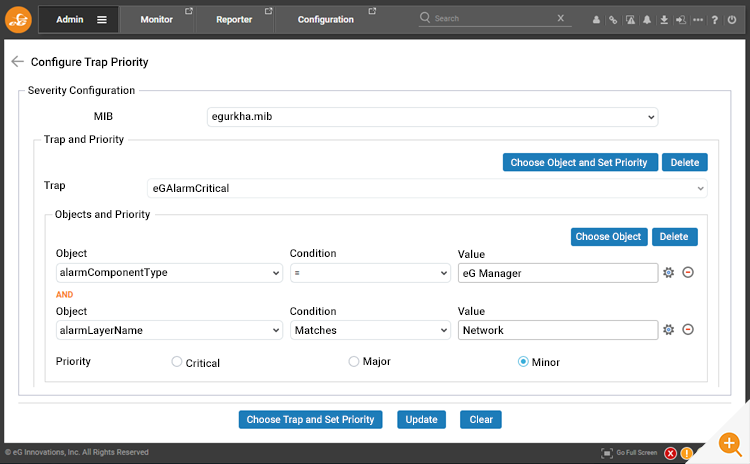Open the Matches condition dropdown
The image size is (750, 464).
(370, 330)
